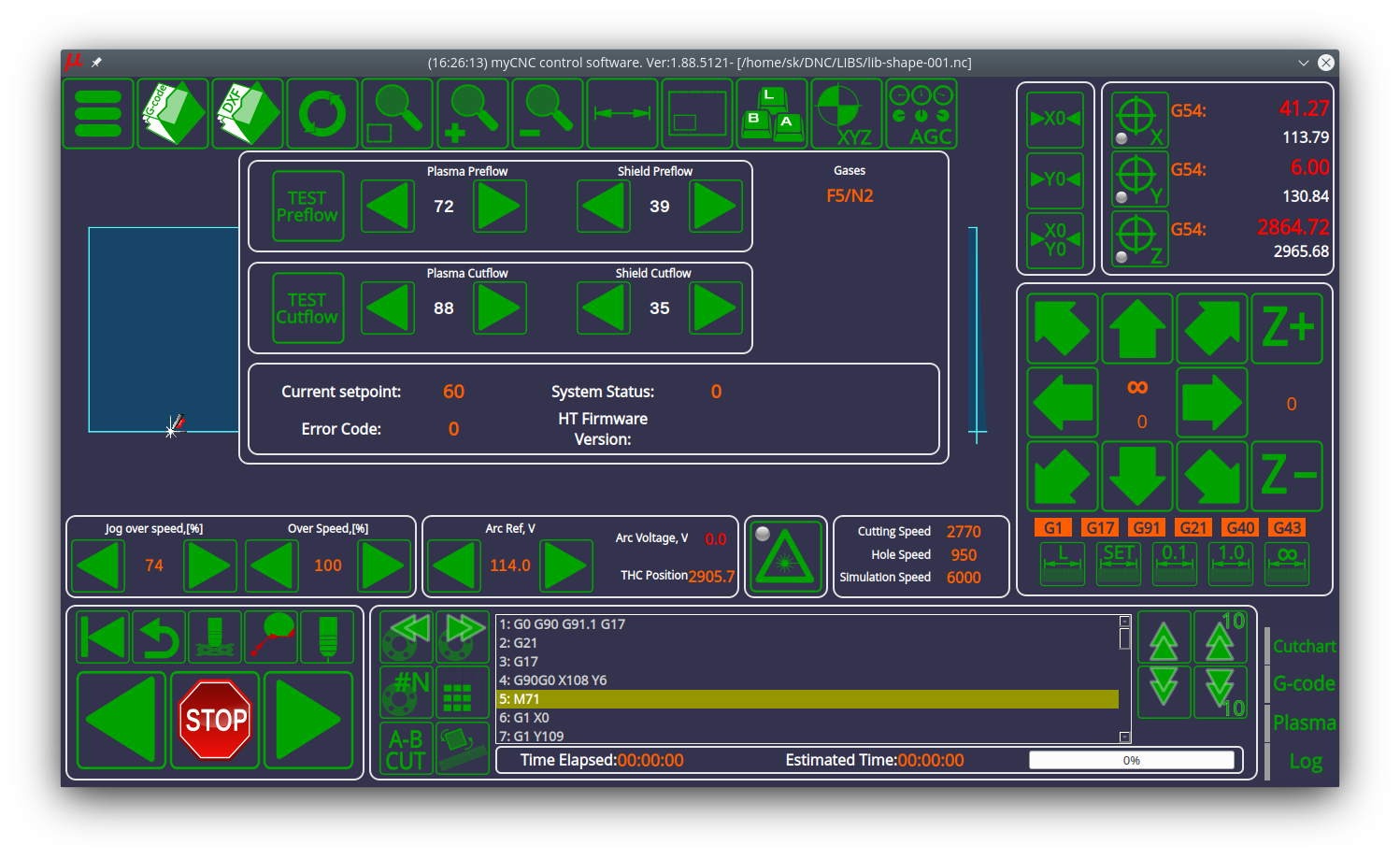The width and height of the screenshot is (1400, 859).
Task: Toggle the G91 mode indicator
Action: pyautogui.click(x=1146, y=528)
